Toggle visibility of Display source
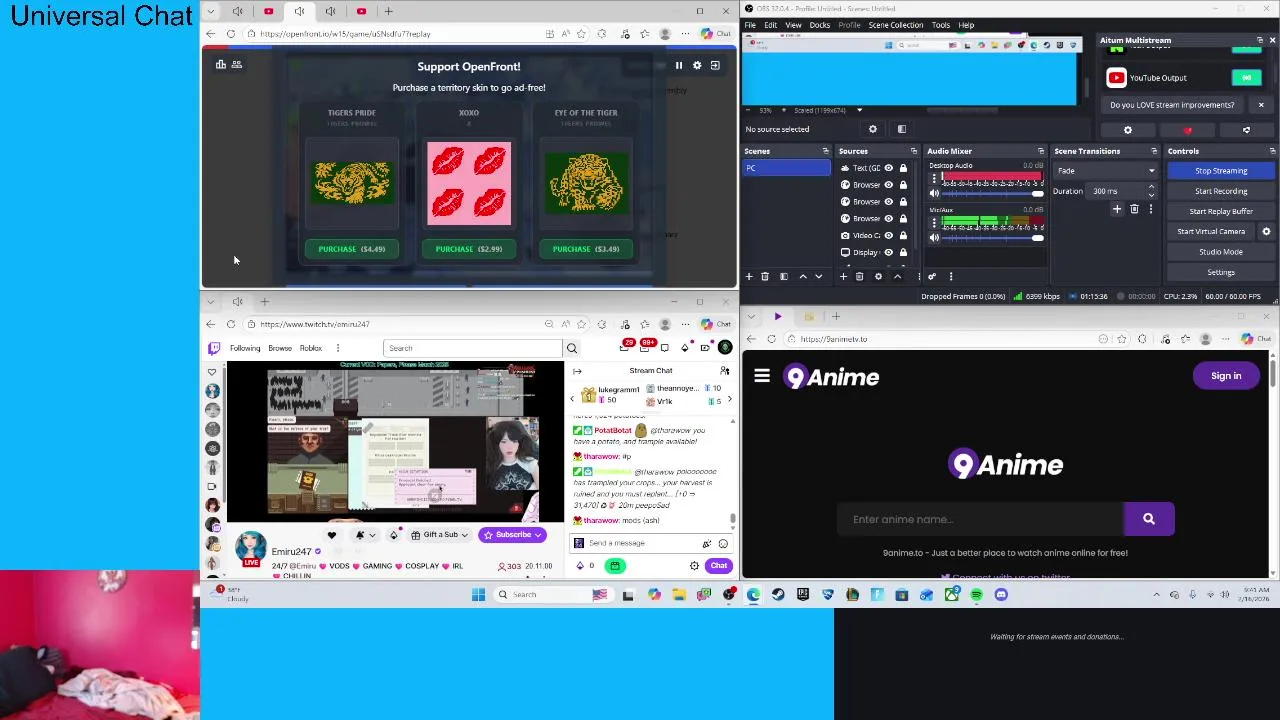This screenshot has height=720, width=1280. click(888, 252)
